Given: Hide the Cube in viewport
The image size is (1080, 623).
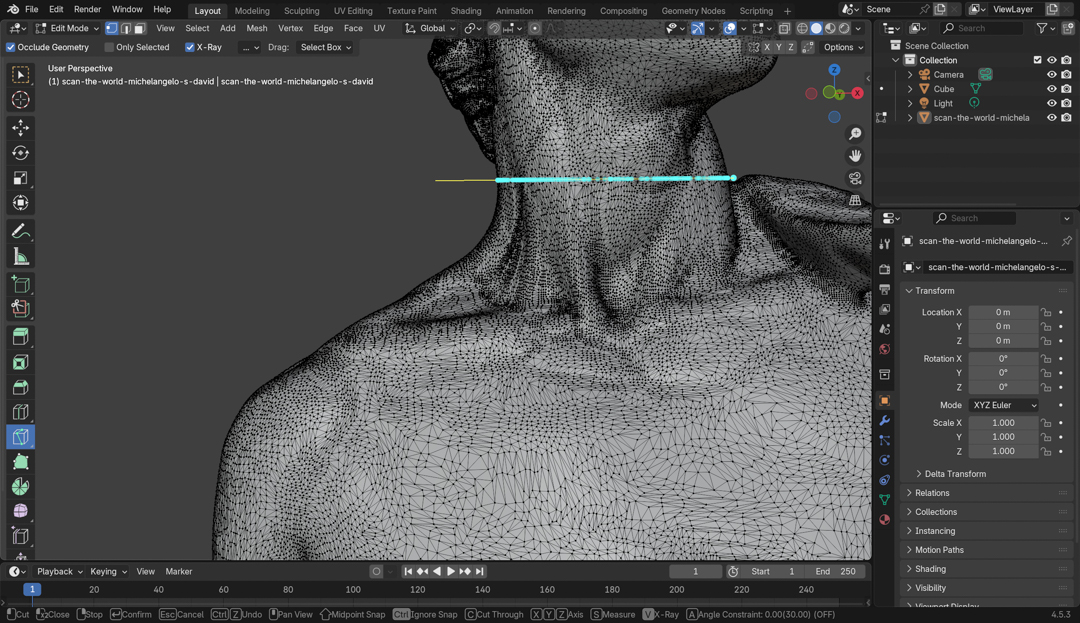Looking at the screenshot, I should pos(1051,89).
